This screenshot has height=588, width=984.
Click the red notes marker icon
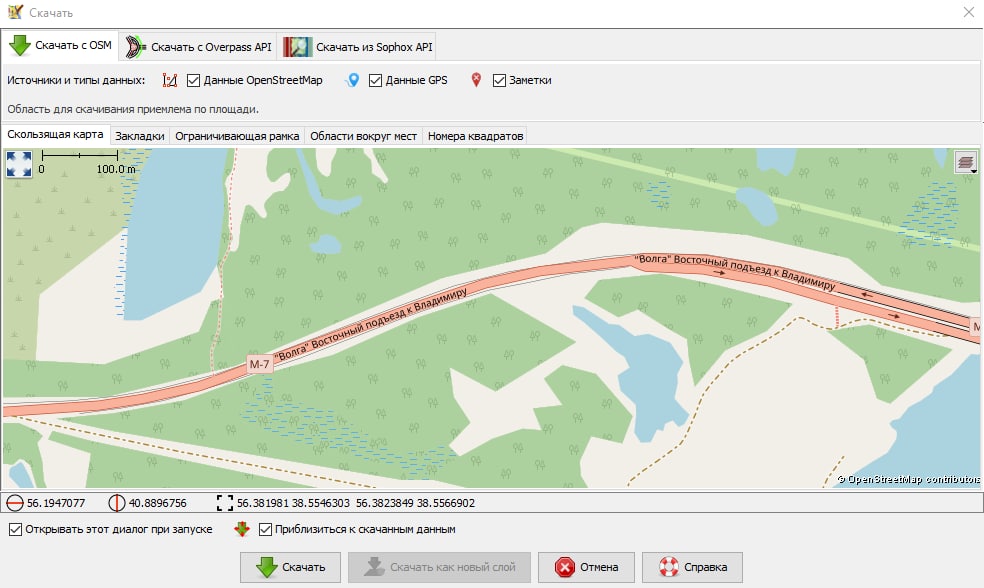476,80
